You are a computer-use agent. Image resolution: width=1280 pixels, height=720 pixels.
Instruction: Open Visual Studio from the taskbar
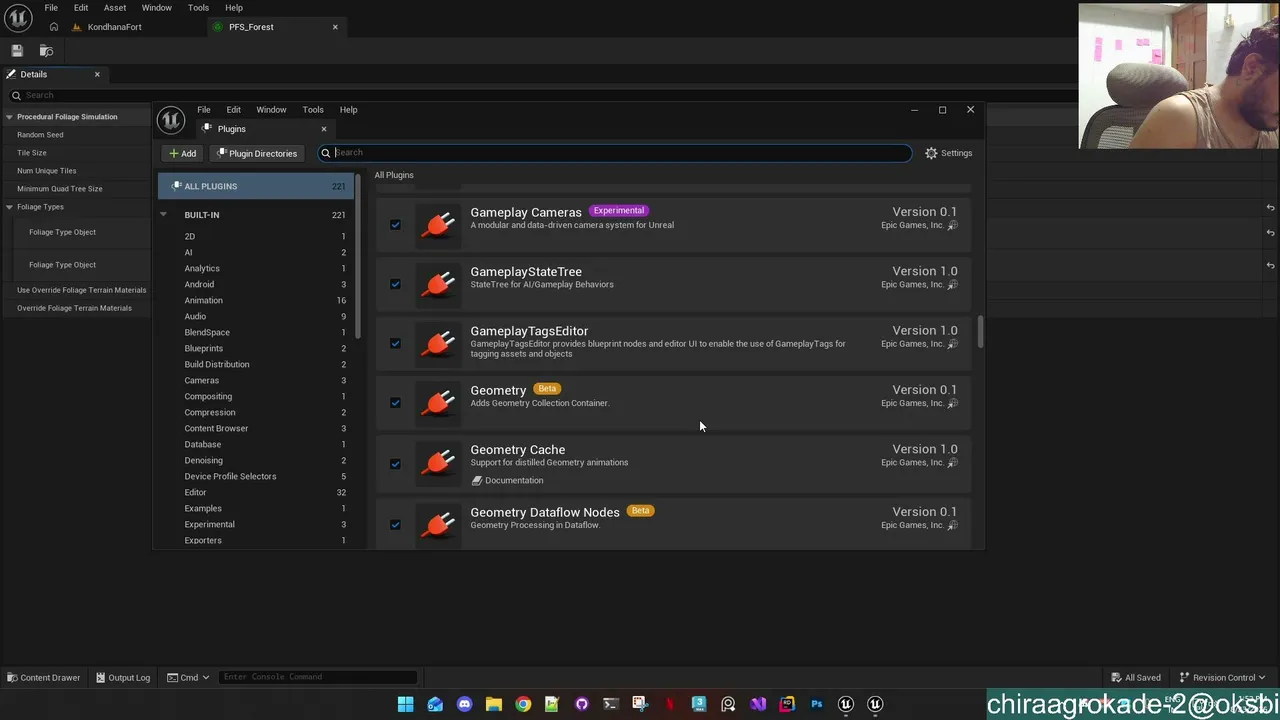click(758, 704)
